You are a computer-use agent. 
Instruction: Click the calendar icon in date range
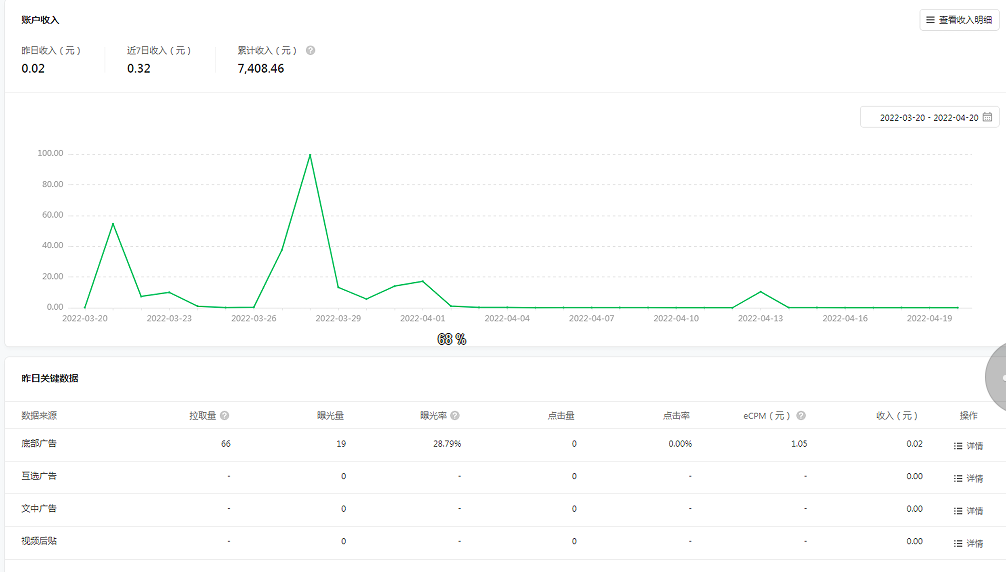(x=987, y=117)
